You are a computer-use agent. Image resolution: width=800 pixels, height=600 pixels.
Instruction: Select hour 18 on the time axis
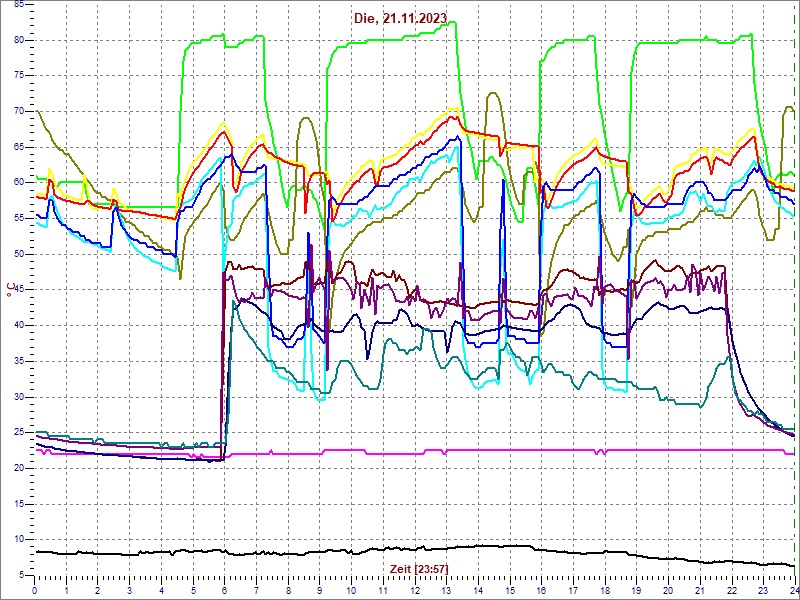tap(604, 591)
